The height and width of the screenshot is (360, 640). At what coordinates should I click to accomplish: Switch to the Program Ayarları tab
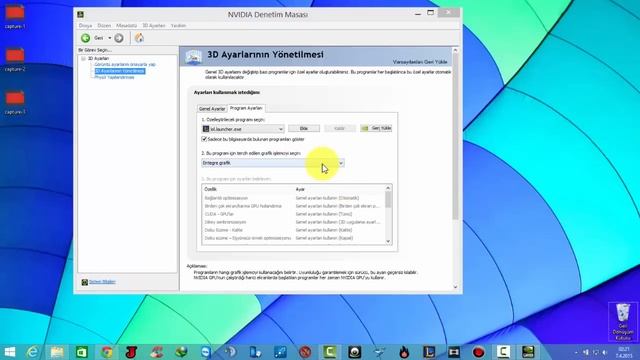[246, 108]
